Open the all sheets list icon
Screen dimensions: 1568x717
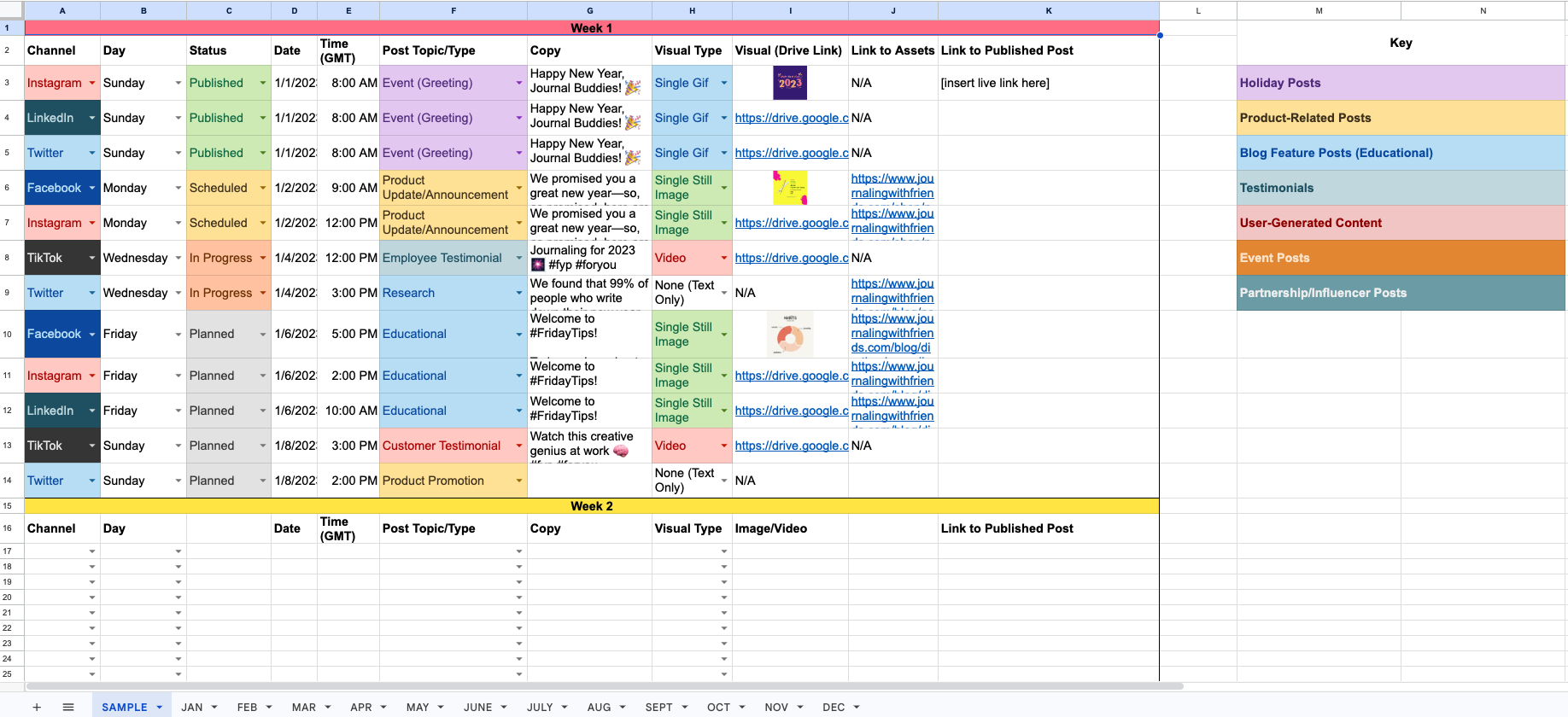68,707
